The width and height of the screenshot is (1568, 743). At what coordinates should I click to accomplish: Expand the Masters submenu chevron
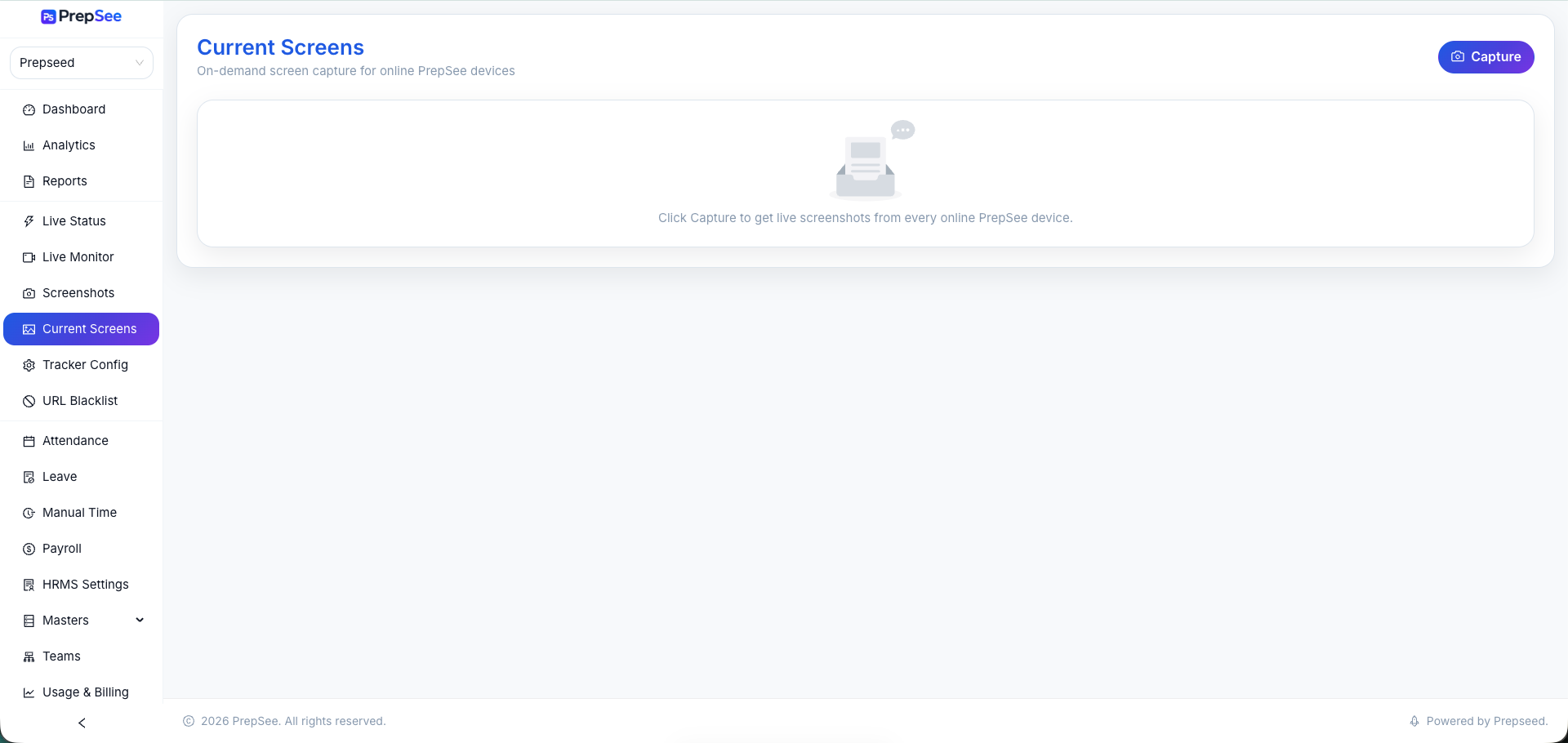[140, 621]
